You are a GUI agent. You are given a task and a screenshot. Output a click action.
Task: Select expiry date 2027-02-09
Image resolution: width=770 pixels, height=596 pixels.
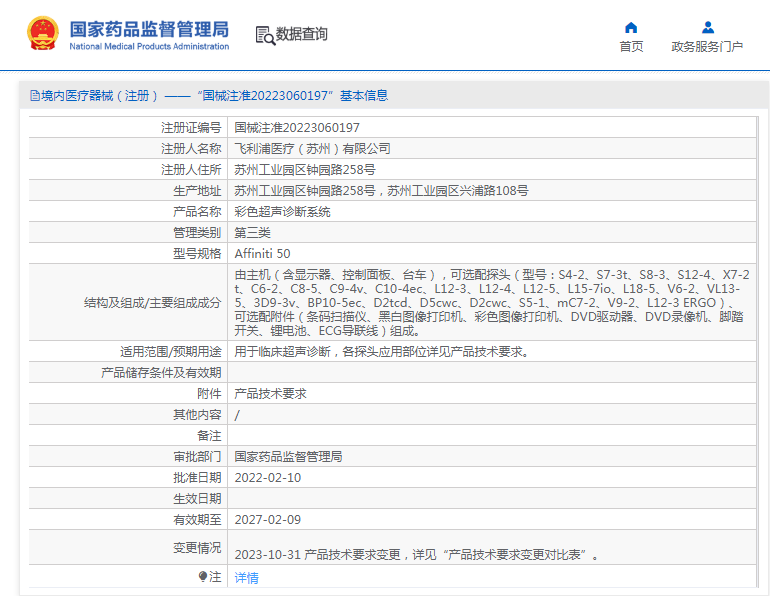(268, 519)
